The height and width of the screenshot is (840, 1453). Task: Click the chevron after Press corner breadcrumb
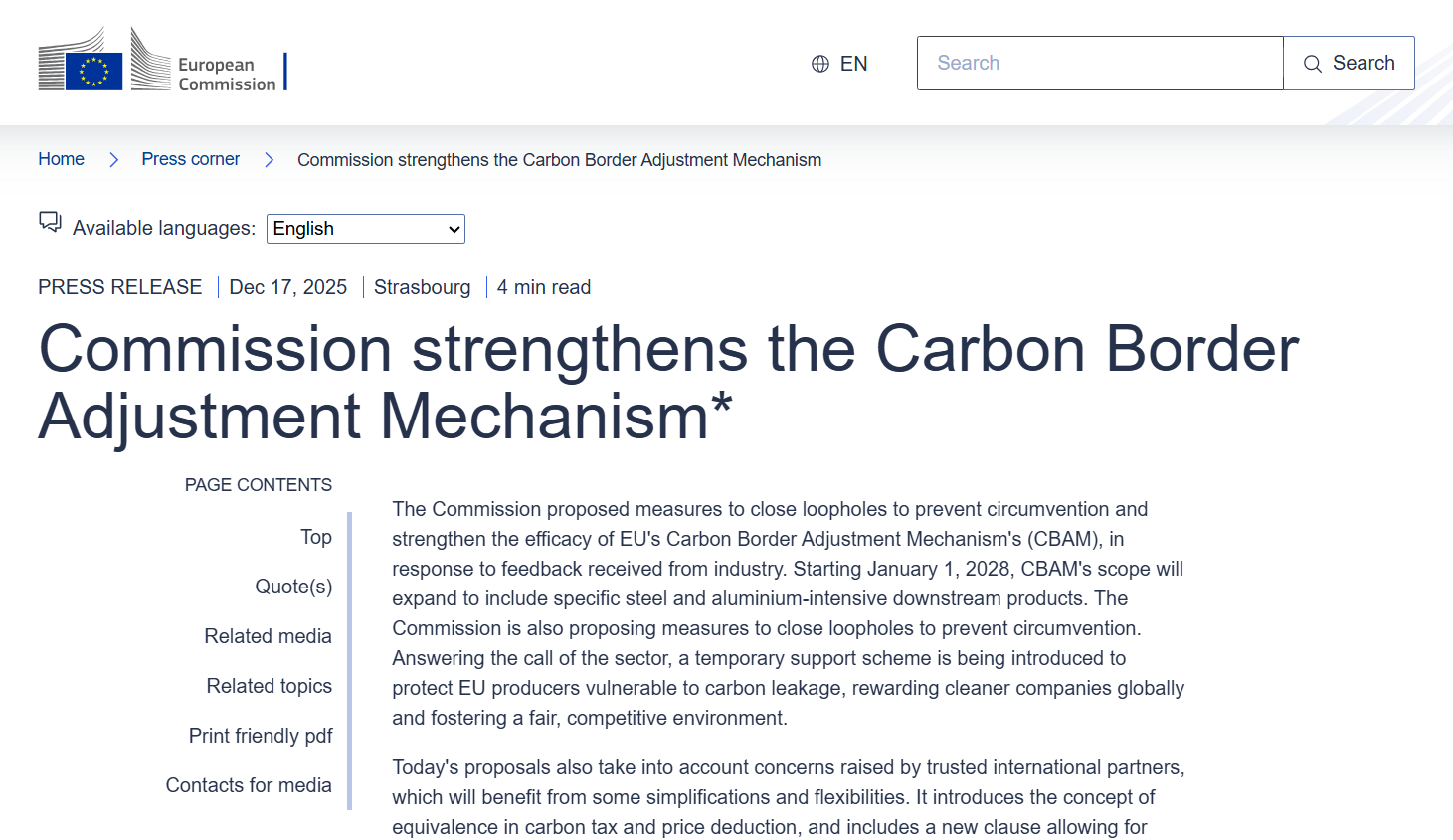click(x=269, y=160)
